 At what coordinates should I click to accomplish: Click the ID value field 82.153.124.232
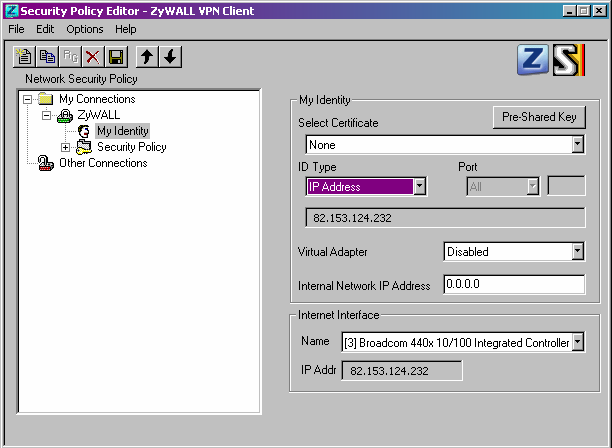[445, 218]
